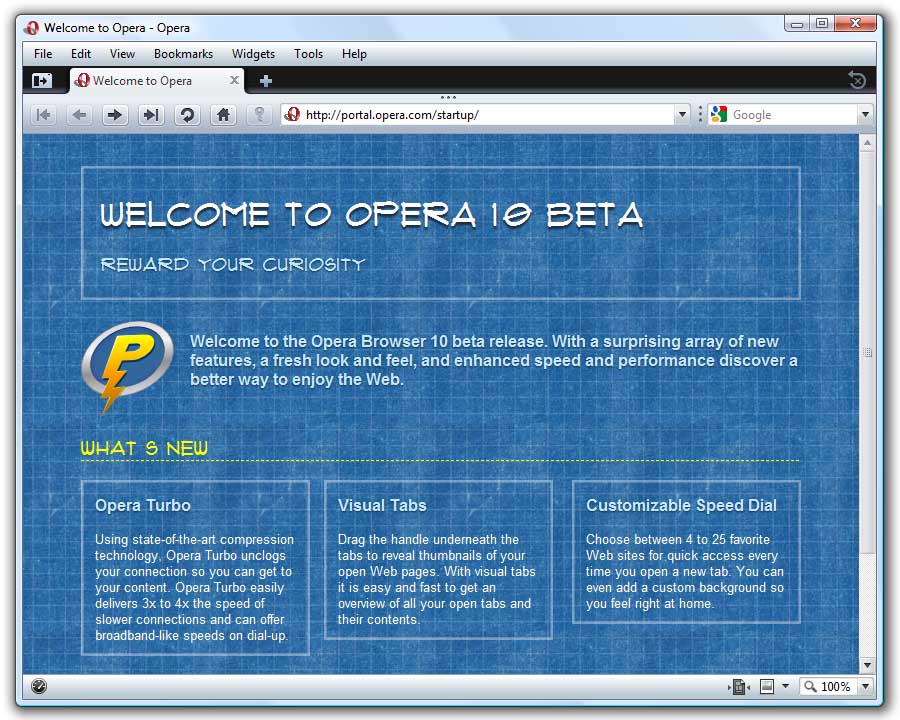Open the Edit menu
The height and width of the screenshot is (720, 900).
(x=81, y=54)
